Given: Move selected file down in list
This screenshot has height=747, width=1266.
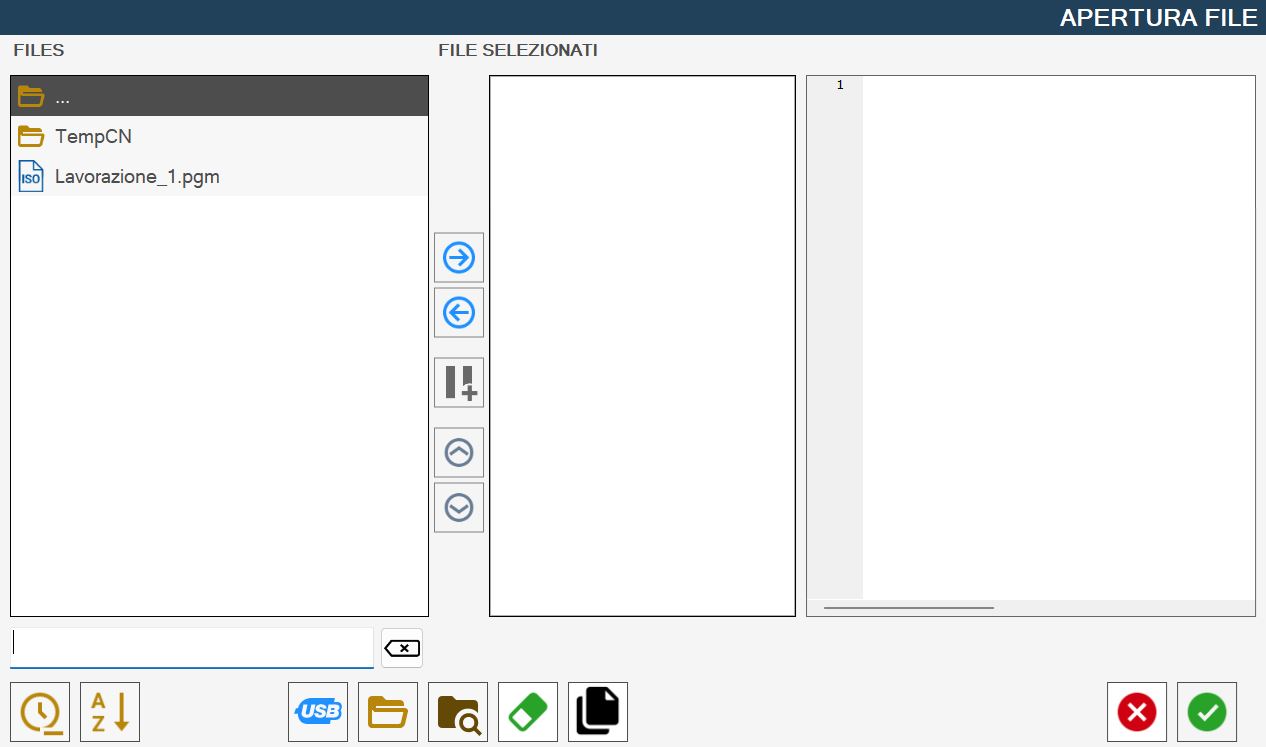Looking at the screenshot, I should click(459, 508).
